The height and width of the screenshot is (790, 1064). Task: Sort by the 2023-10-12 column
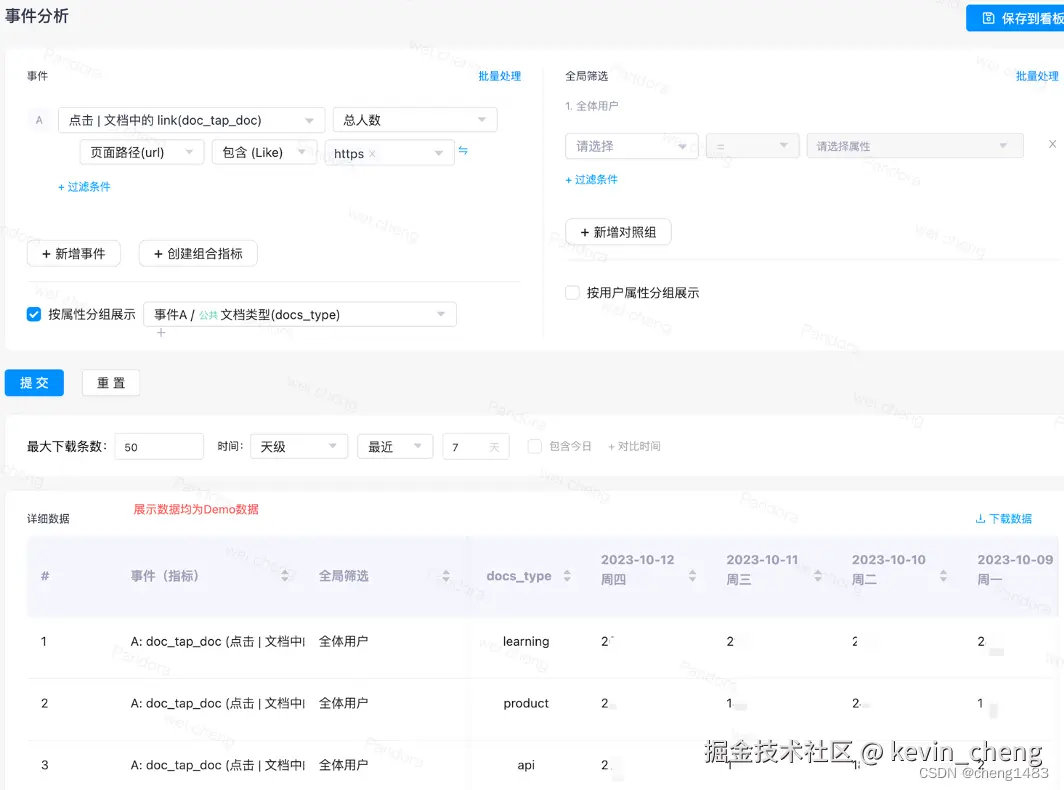coord(692,576)
